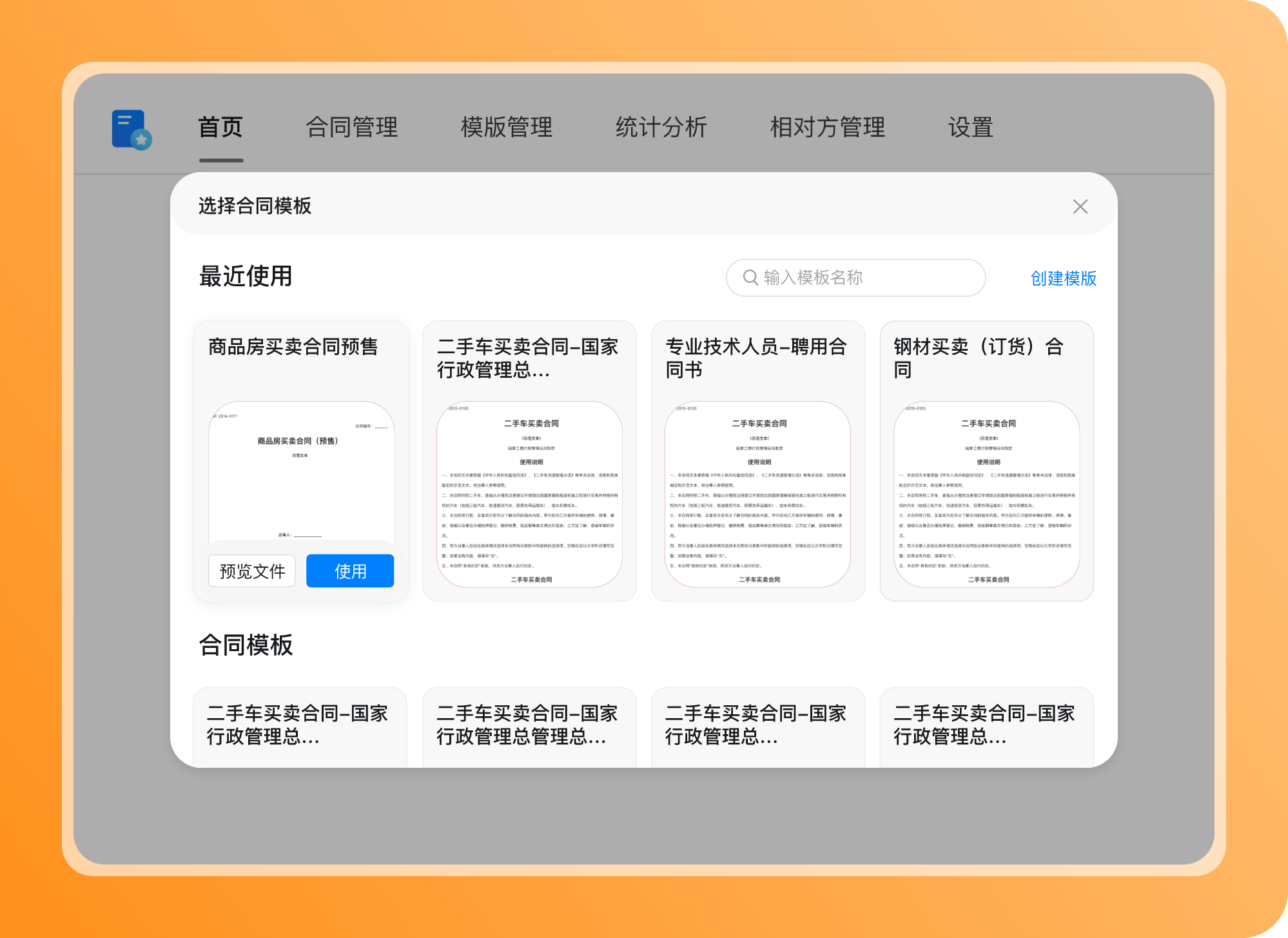Select 二手车买卖合同-国家行政管理总管理总… template card
Screen dimensions: 1288x938
[529, 727]
